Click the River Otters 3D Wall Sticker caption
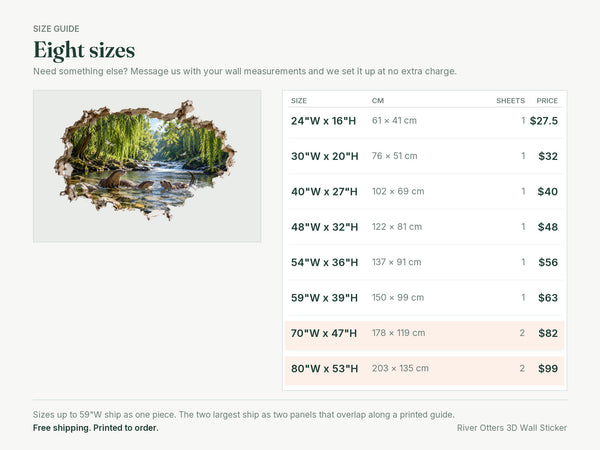 (x=512, y=428)
